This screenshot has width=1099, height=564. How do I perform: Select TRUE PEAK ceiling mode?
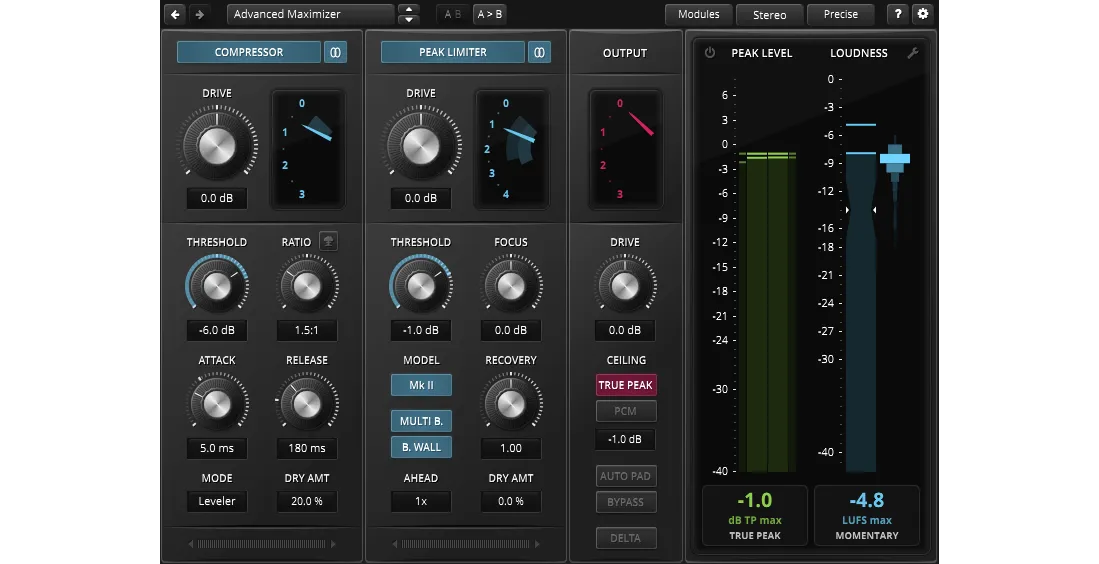point(625,385)
